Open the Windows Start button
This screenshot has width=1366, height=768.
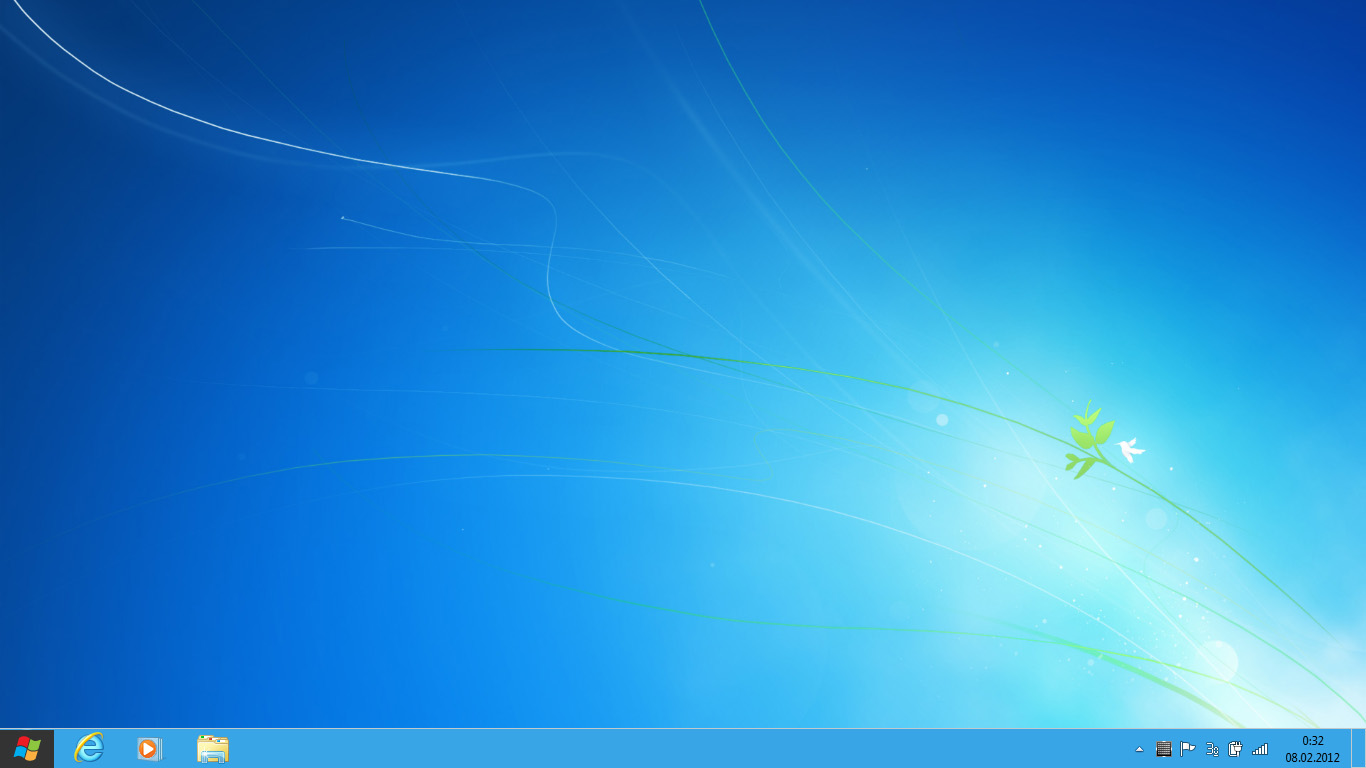point(27,749)
